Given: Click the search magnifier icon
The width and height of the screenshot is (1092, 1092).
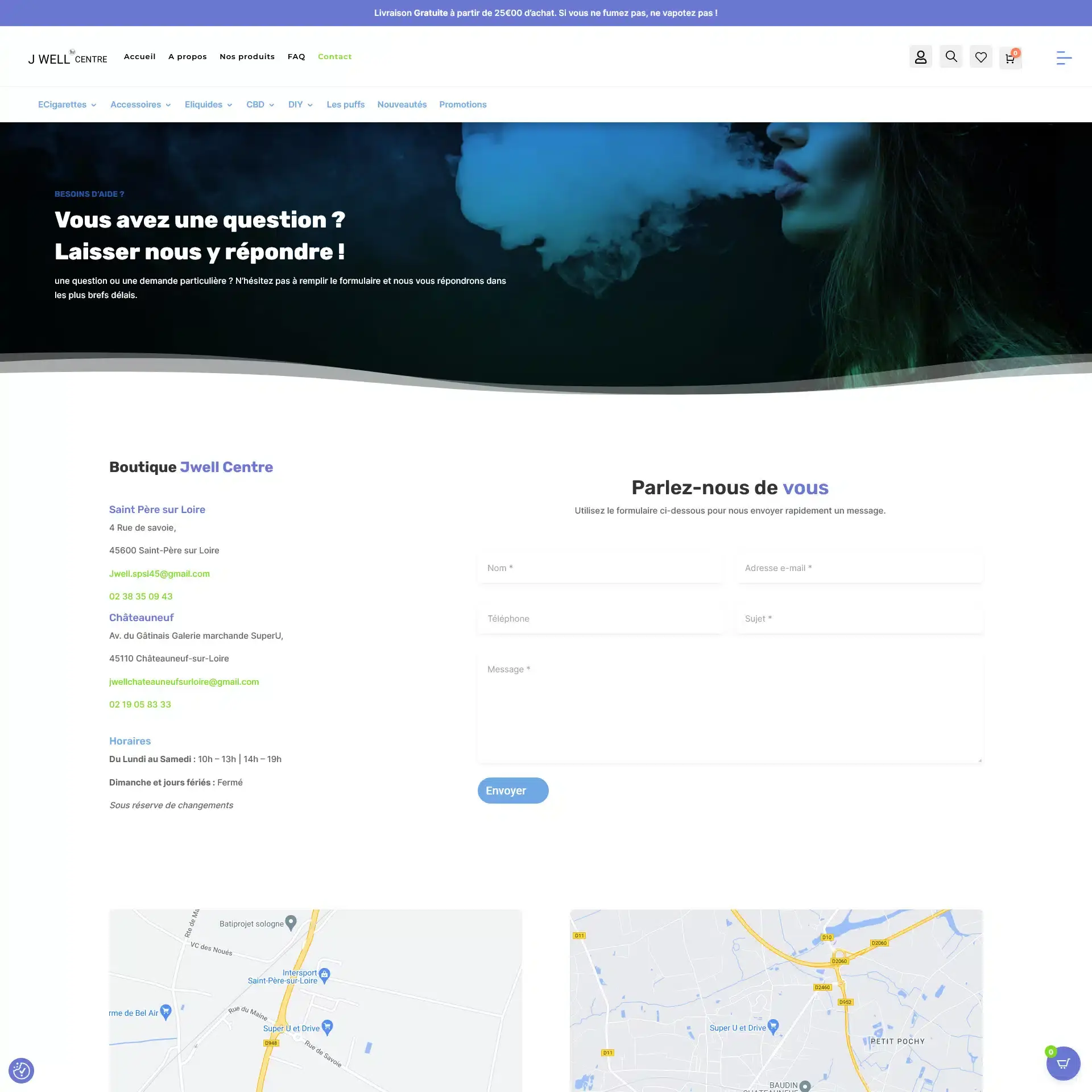Looking at the screenshot, I should click(x=951, y=57).
